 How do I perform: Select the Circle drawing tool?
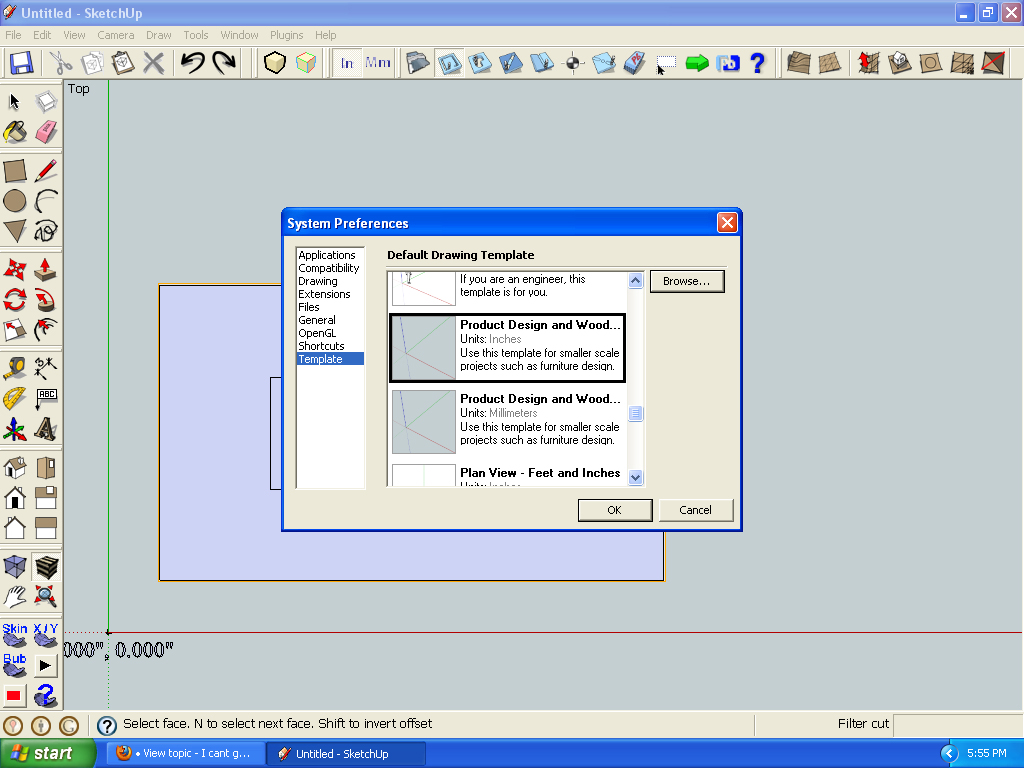point(15,201)
